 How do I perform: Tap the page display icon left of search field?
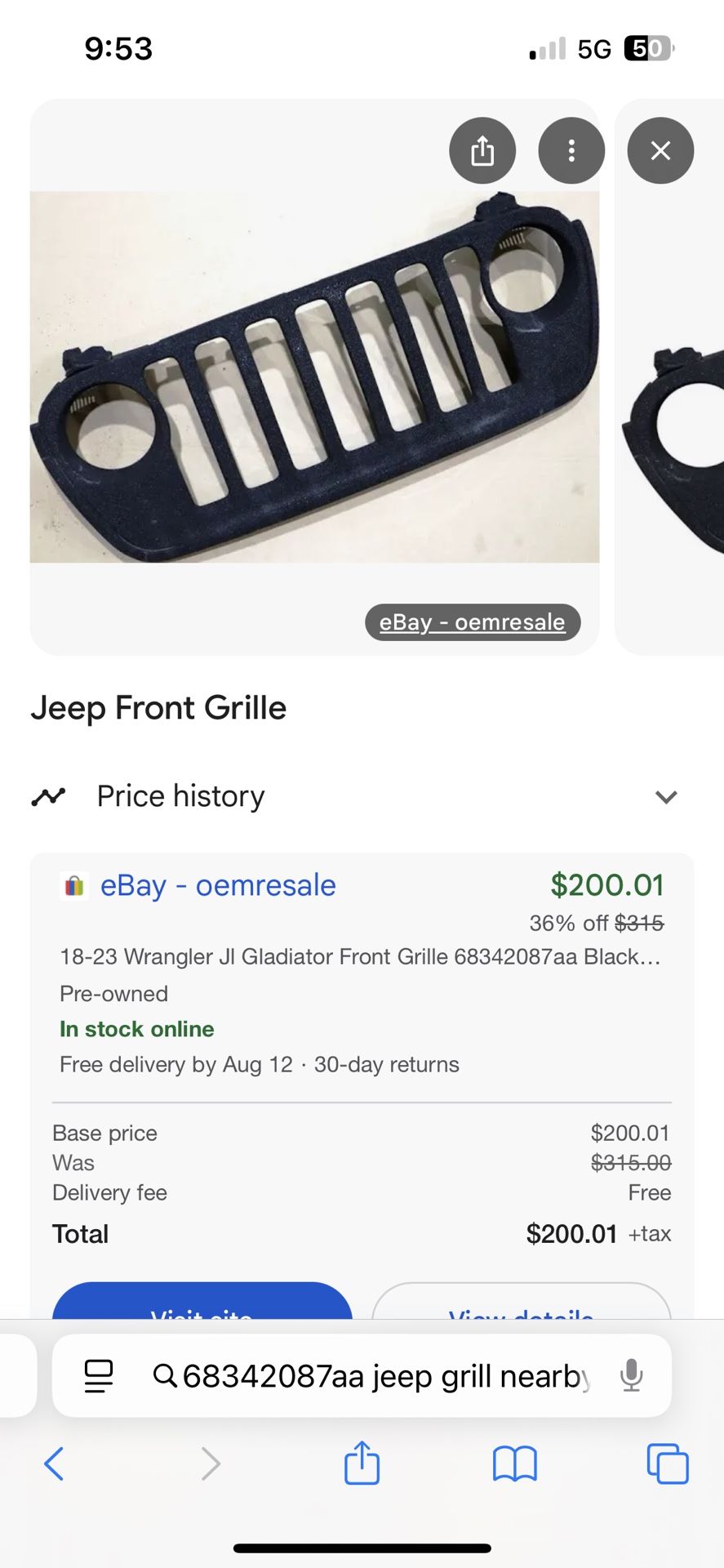coord(98,1376)
